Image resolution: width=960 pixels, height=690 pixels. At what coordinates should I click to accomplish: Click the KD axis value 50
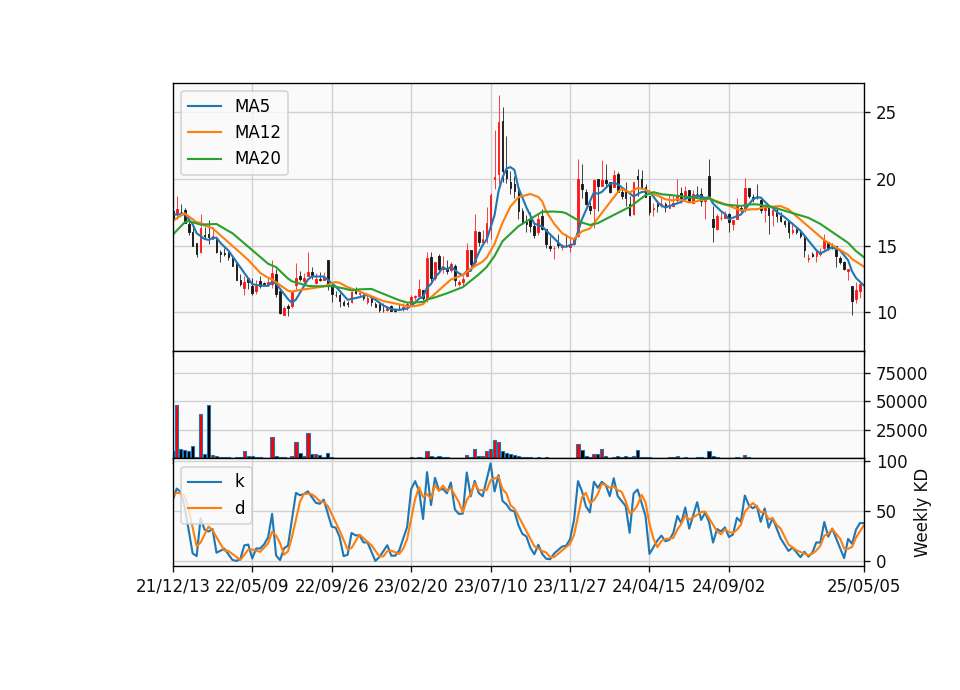click(x=886, y=512)
